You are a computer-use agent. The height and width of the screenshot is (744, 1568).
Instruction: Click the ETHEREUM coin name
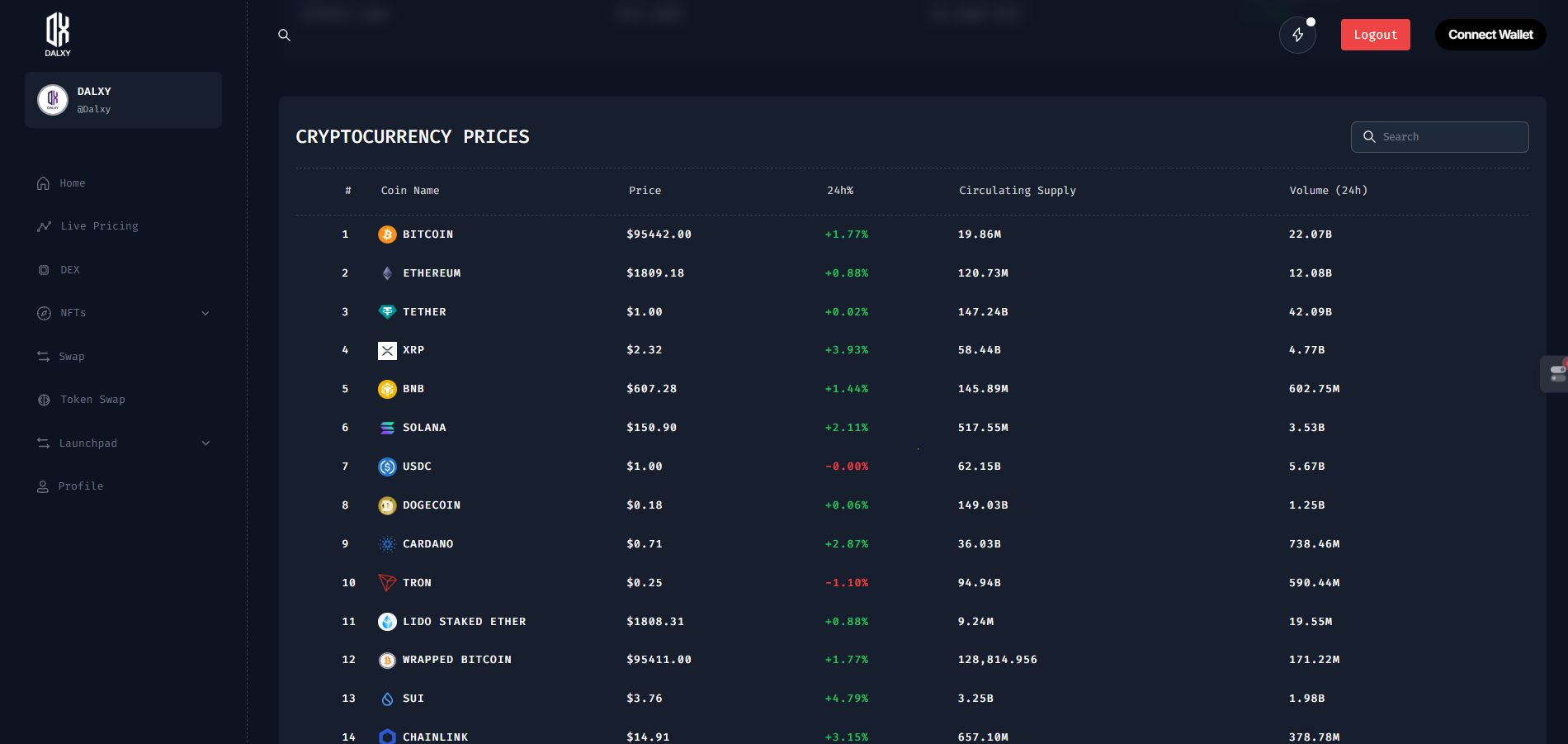point(432,273)
